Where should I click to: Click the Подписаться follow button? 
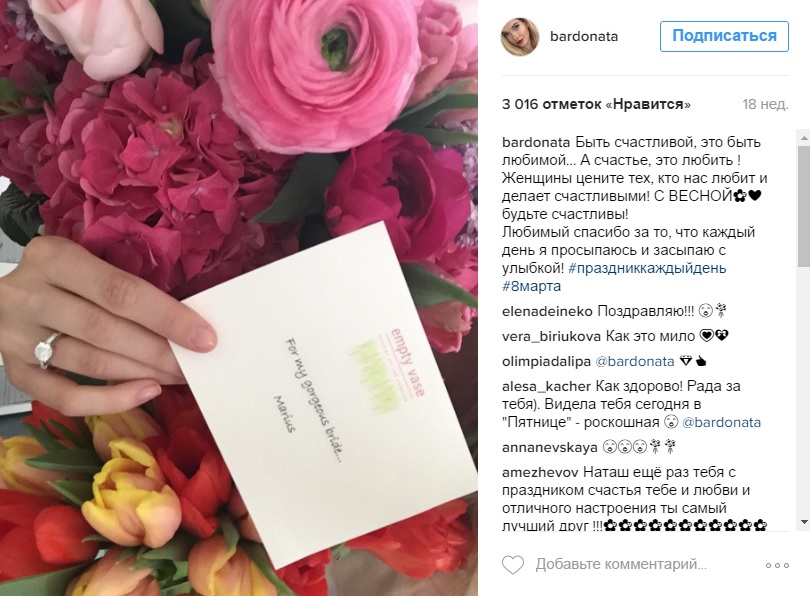point(724,36)
